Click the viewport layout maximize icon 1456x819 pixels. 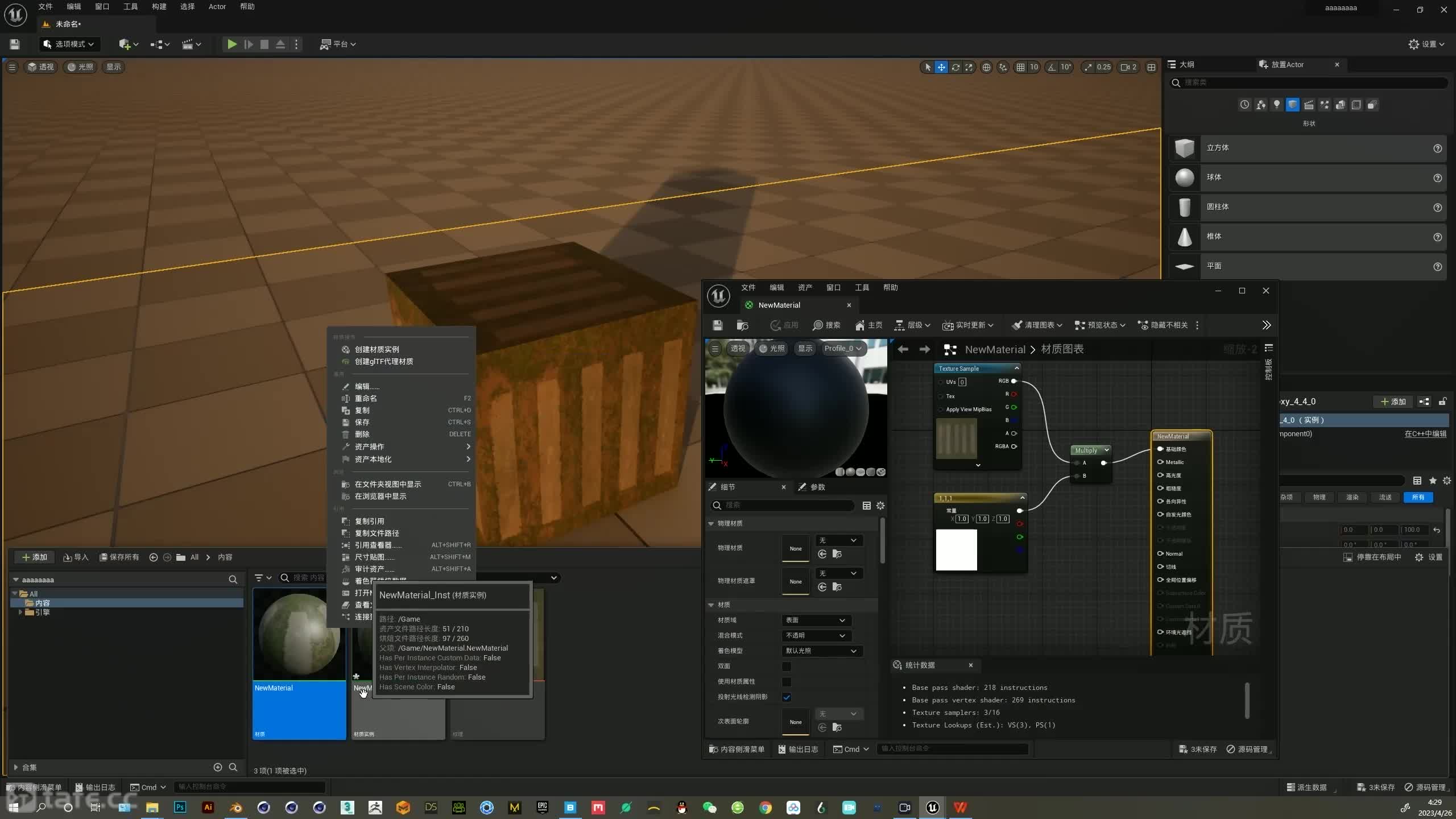tap(1151, 67)
